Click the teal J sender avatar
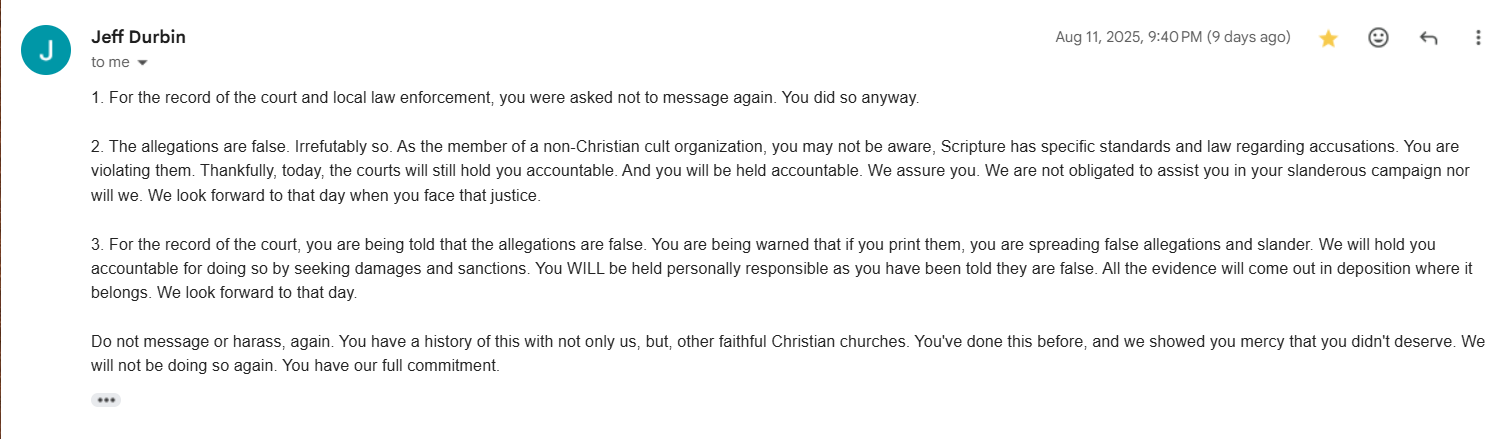The height and width of the screenshot is (439, 1504). 46,49
